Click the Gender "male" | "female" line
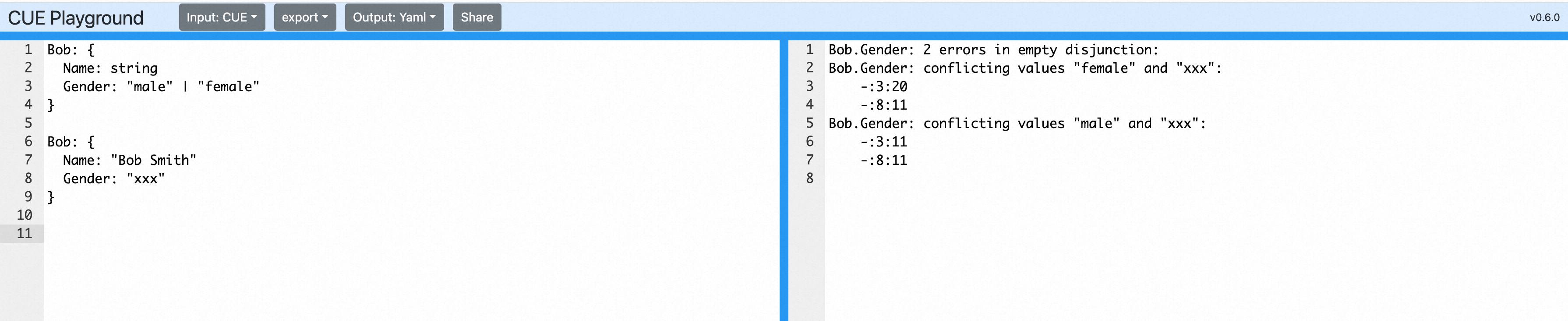 (x=161, y=86)
